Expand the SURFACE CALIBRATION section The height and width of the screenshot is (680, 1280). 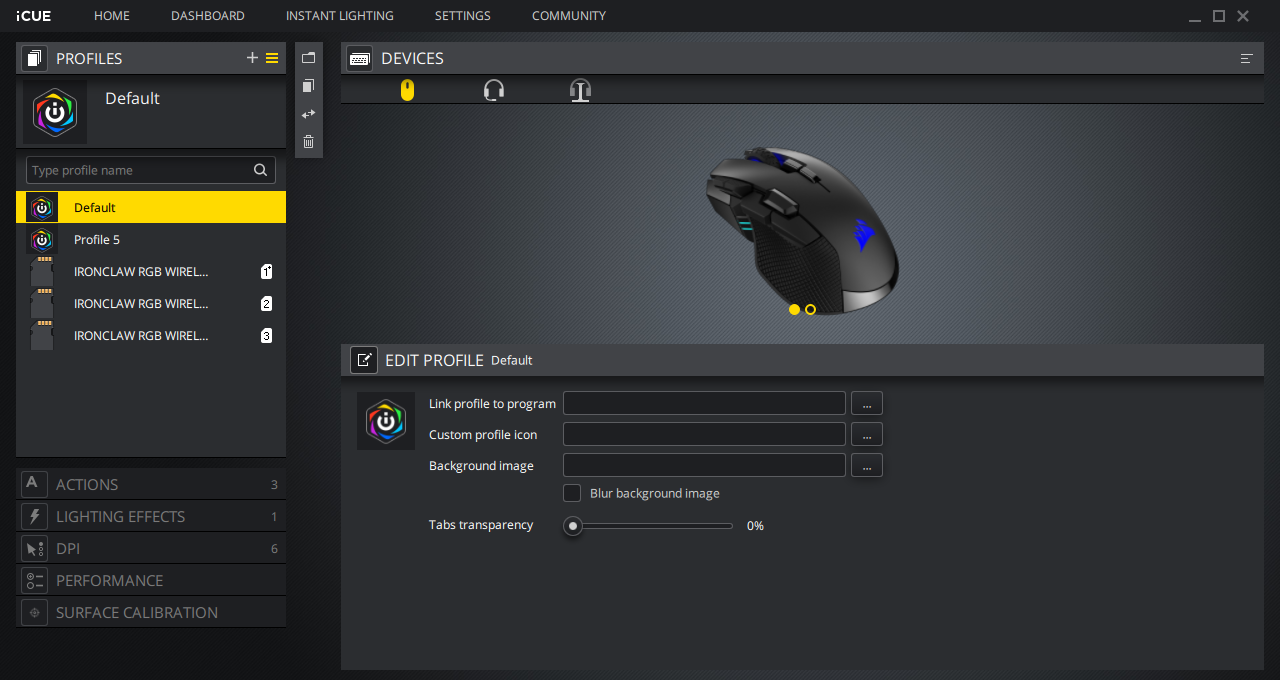coord(151,612)
